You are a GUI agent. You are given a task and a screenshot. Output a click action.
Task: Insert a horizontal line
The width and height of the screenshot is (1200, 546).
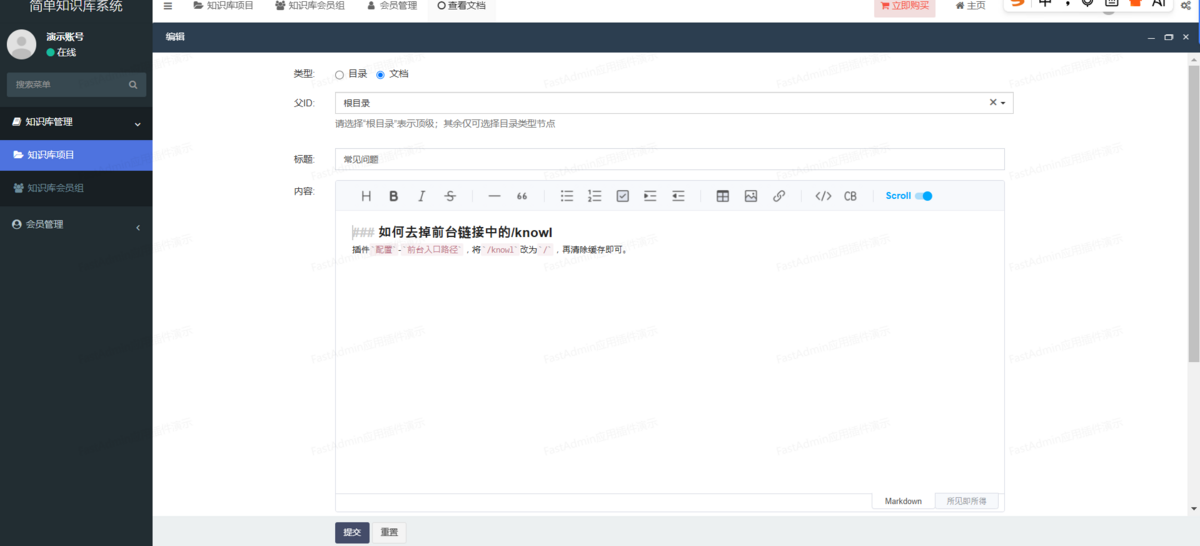click(494, 196)
